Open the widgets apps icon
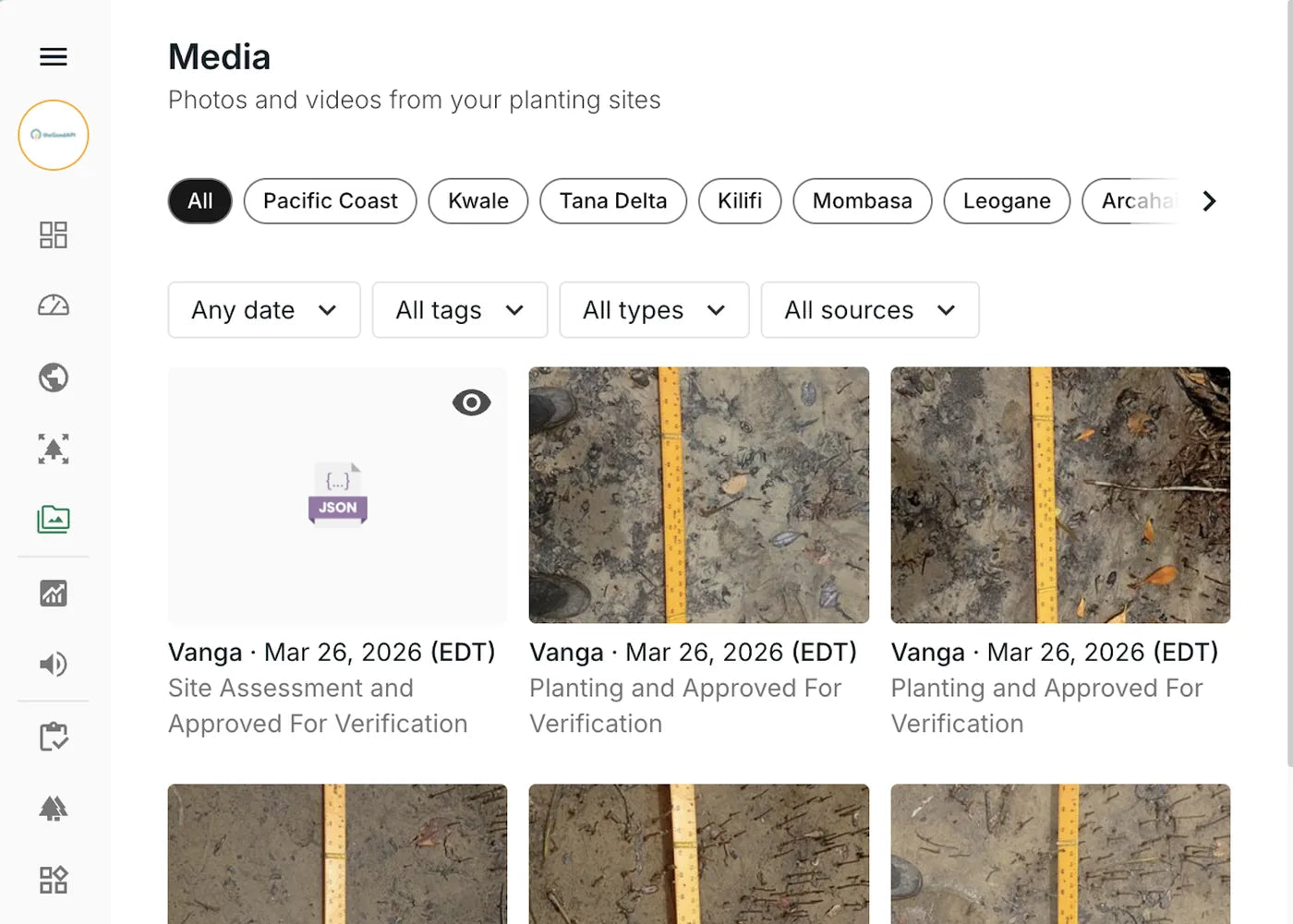1293x924 pixels. pyautogui.click(x=54, y=880)
